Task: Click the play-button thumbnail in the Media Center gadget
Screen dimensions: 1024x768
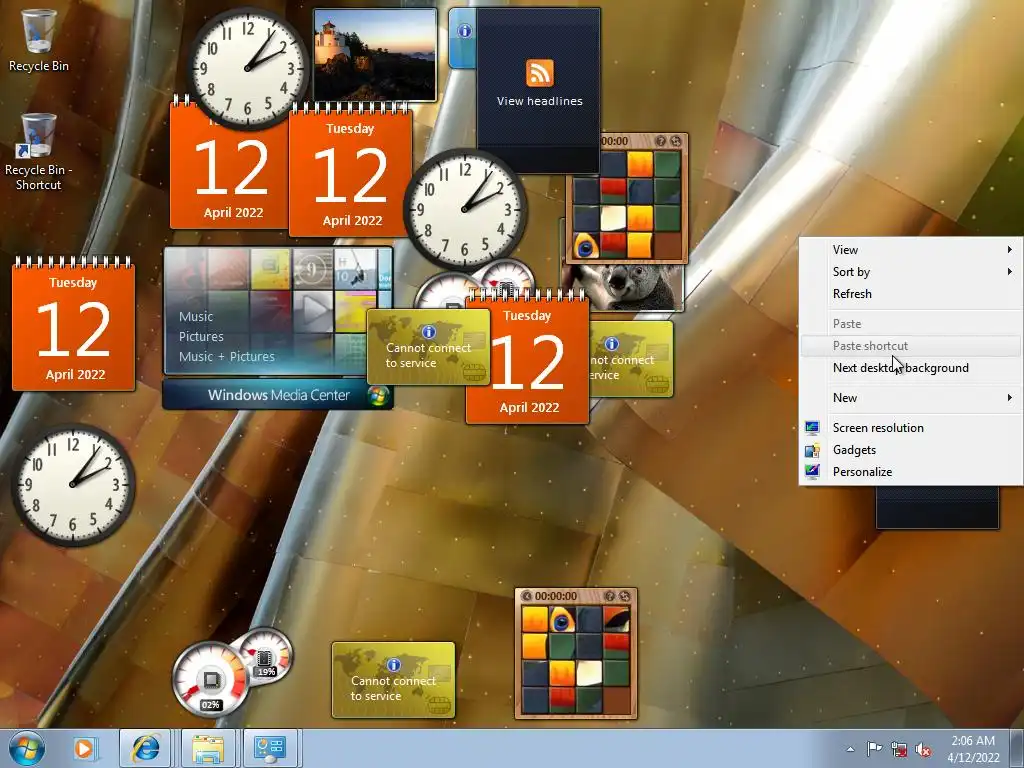Action: pos(313,312)
